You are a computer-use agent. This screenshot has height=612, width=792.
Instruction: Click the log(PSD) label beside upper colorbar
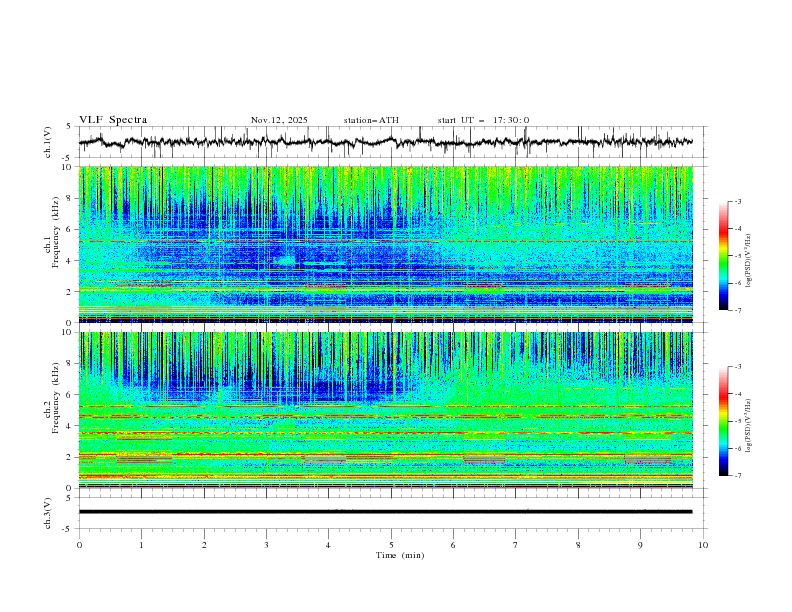tap(748, 261)
